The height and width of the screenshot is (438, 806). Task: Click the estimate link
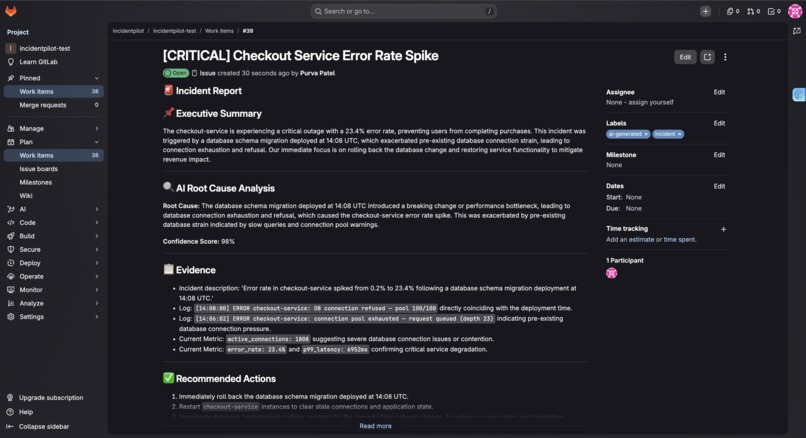pyautogui.click(x=642, y=240)
